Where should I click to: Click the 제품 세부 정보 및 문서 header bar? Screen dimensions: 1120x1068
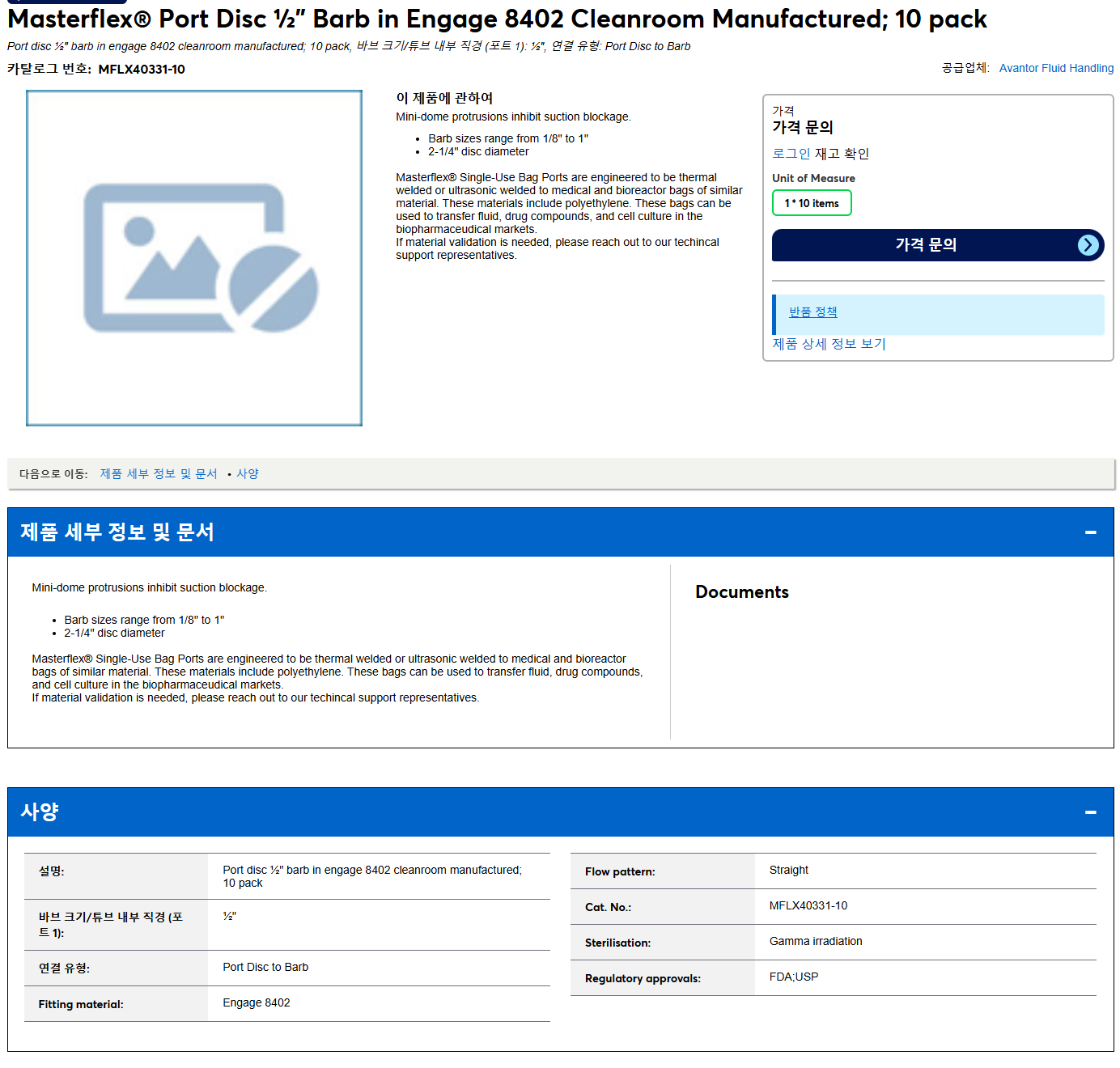(560, 532)
